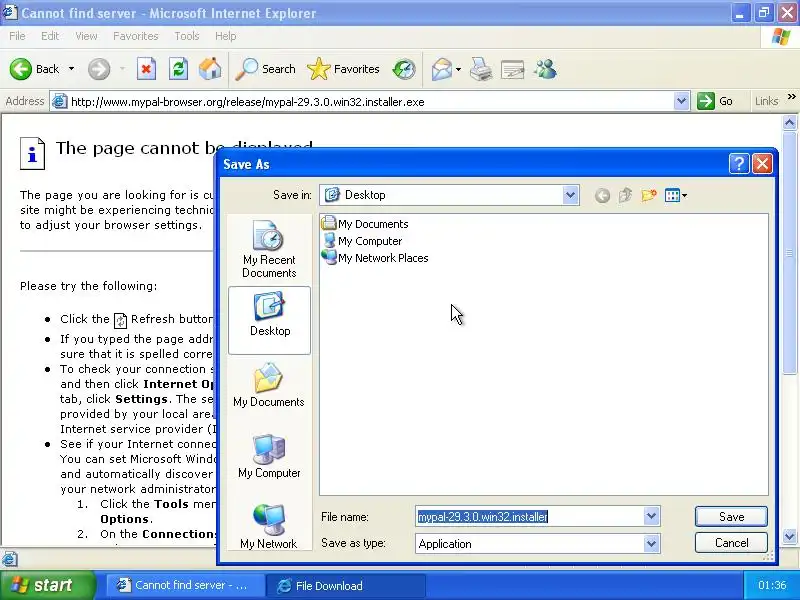Open the Help menu
The width and height of the screenshot is (800, 600).
tap(226, 36)
